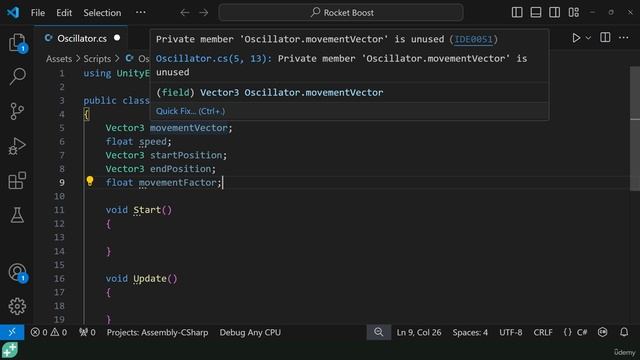640x360 pixels.
Task: Open notifications bell
Action: (624, 332)
